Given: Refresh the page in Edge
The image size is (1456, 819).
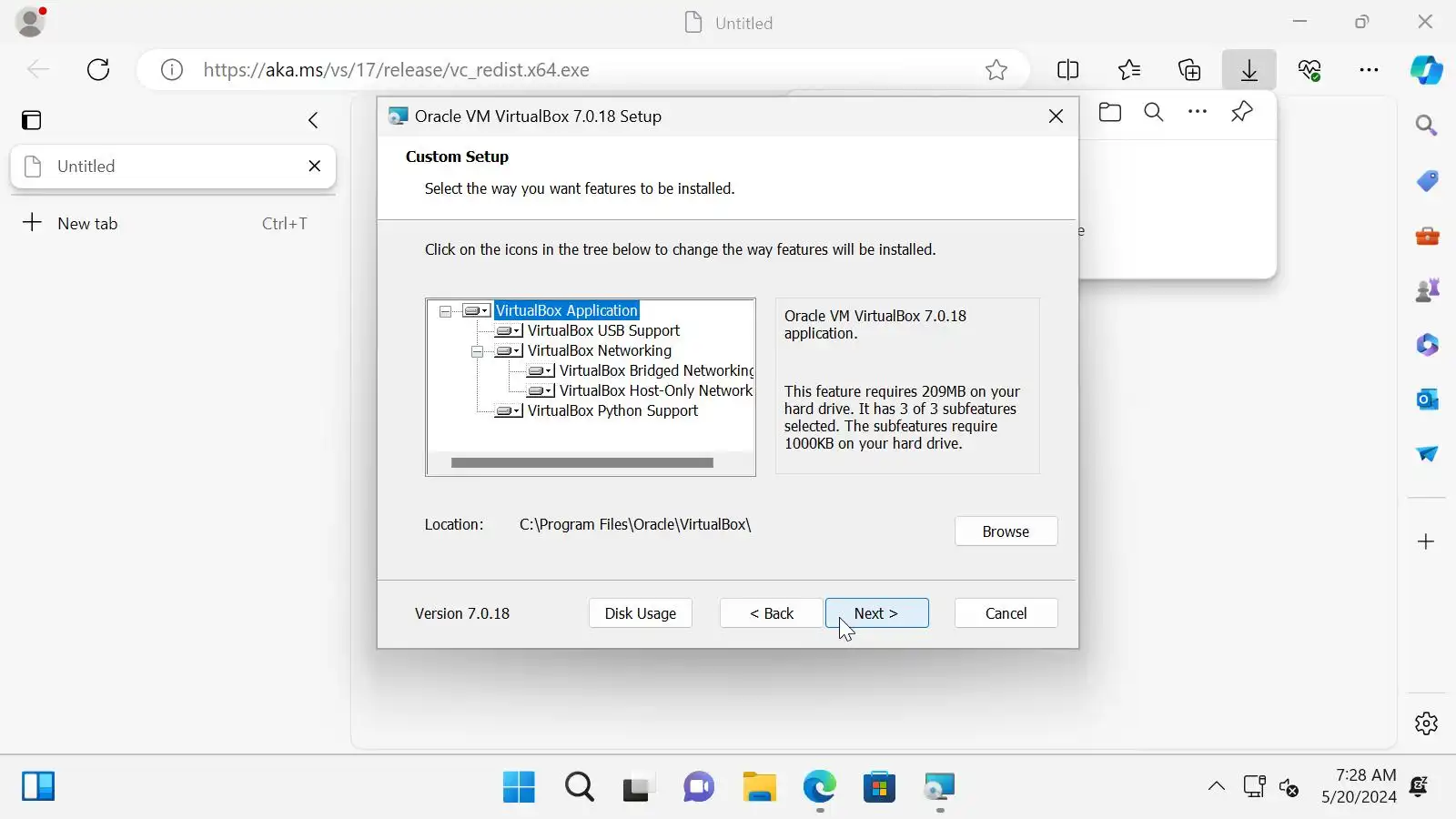Looking at the screenshot, I should pyautogui.click(x=98, y=70).
